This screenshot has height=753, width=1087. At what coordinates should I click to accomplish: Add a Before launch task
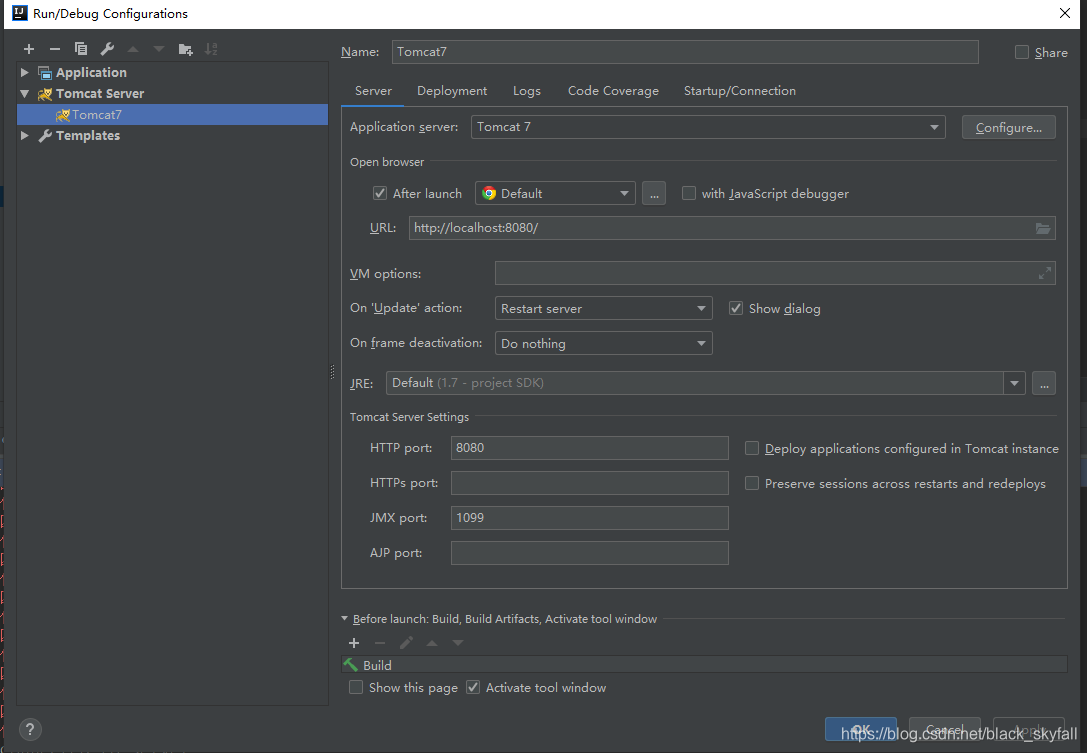coord(354,643)
